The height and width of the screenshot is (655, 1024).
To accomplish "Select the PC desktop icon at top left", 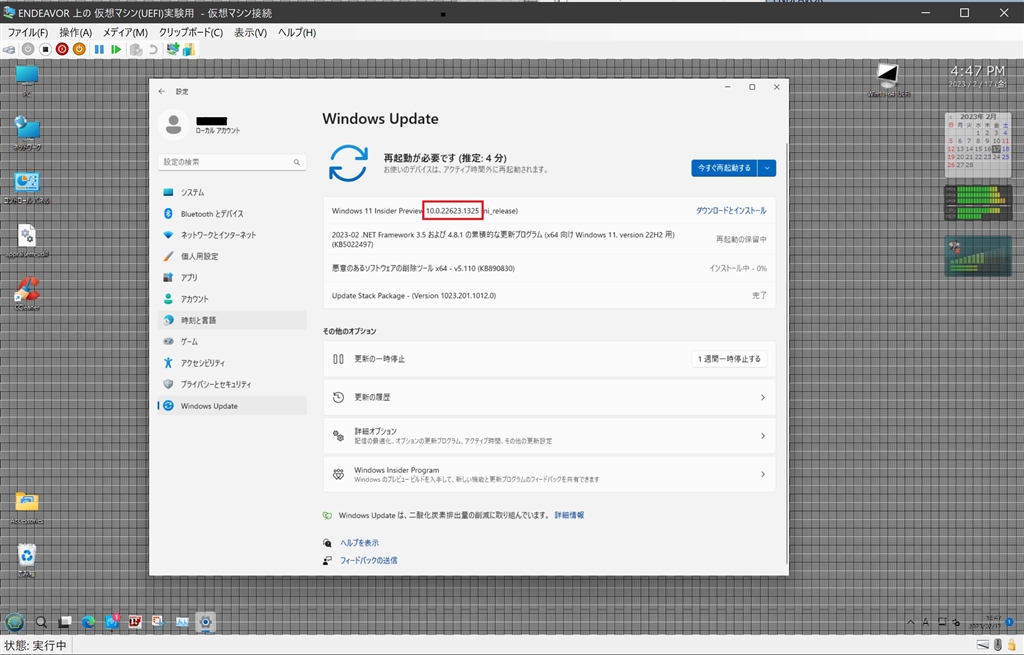I will pyautogui.click(x=27, y=80).
